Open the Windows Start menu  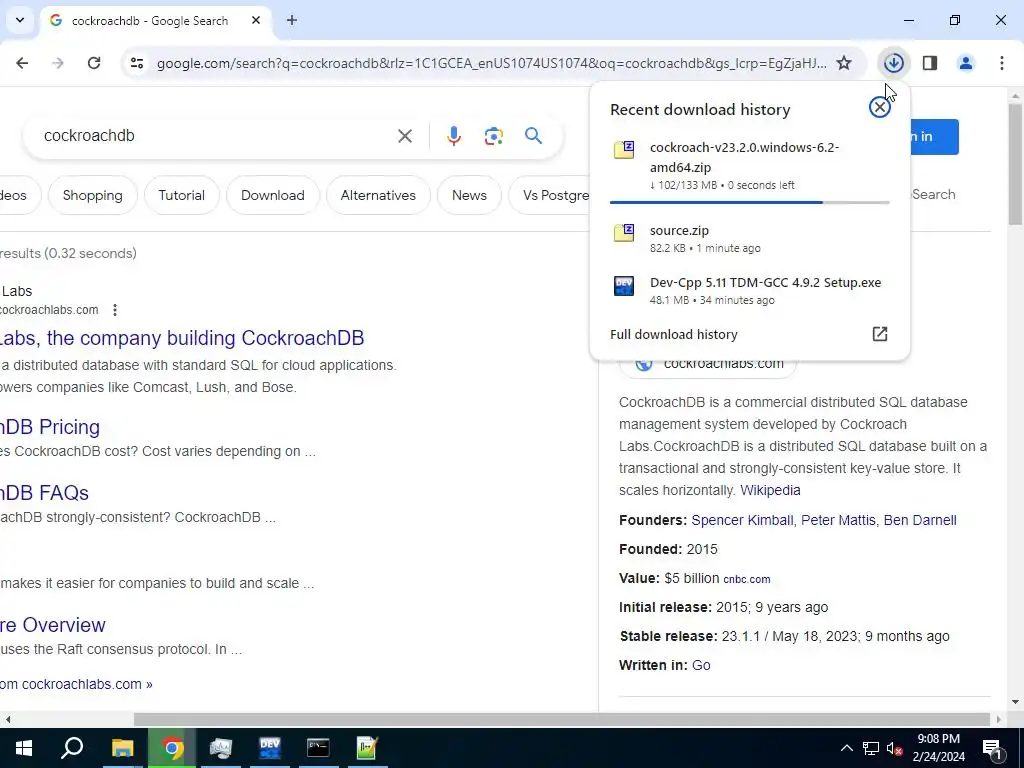coord(24,748)
